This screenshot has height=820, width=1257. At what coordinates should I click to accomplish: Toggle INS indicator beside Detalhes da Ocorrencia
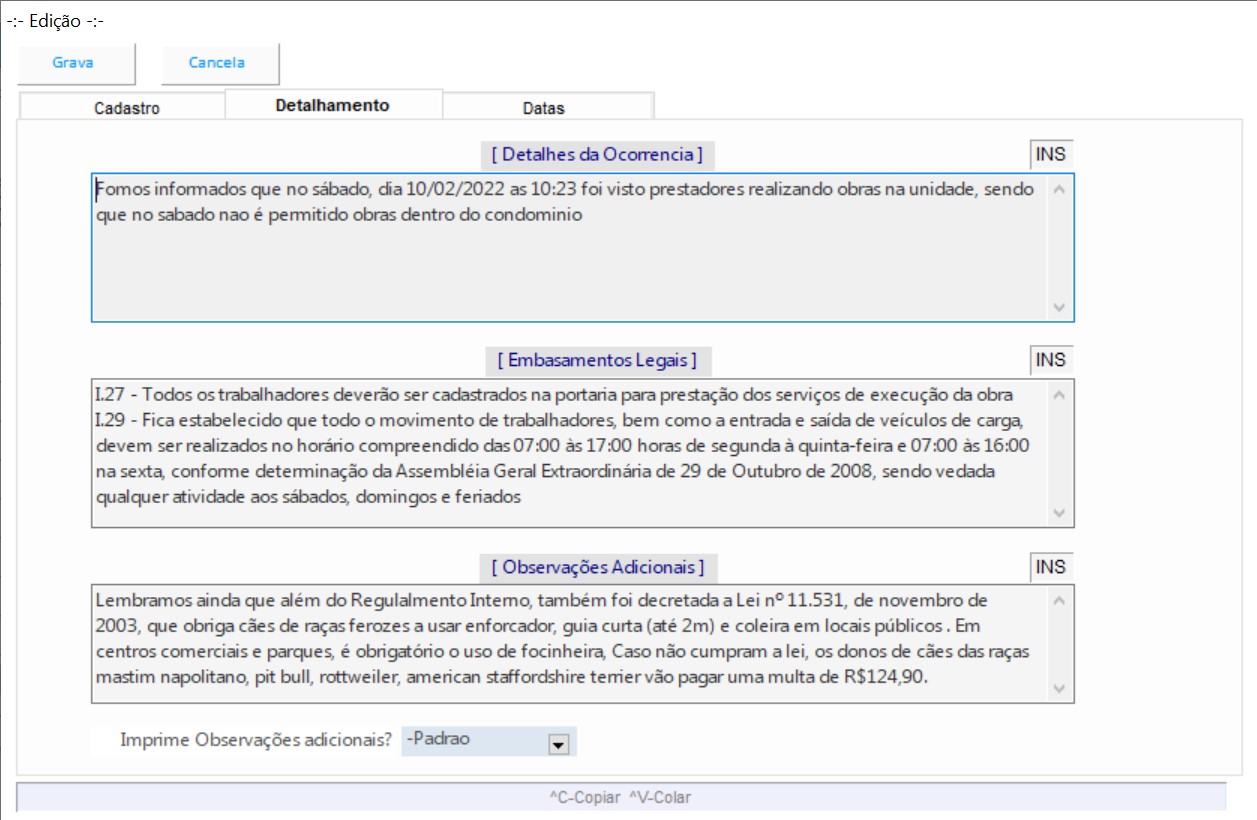1051,155
